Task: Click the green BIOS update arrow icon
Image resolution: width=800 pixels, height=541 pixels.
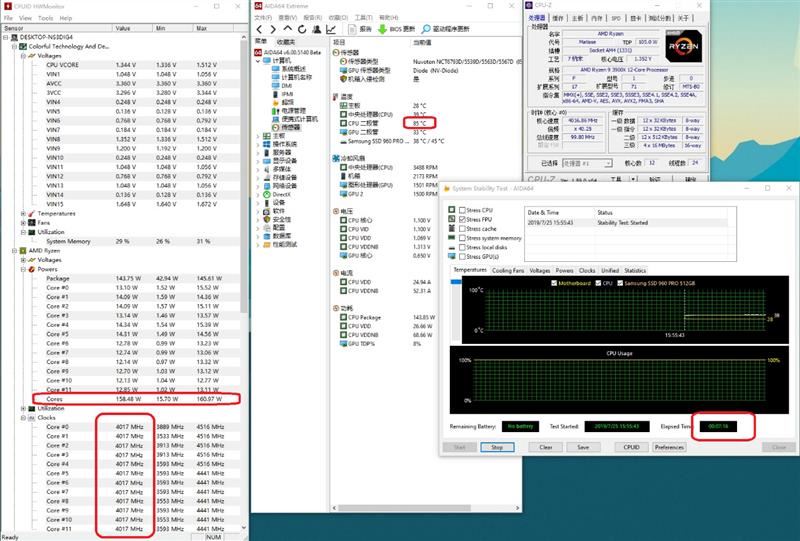Action: click(x=382, y=29)
